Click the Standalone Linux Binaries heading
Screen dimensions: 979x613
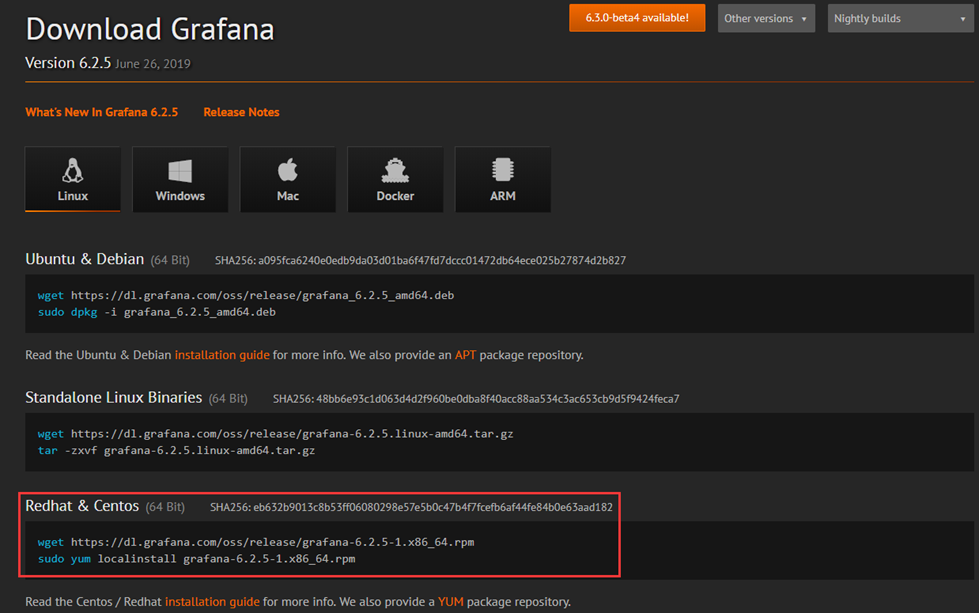click(x=114, y=398)
